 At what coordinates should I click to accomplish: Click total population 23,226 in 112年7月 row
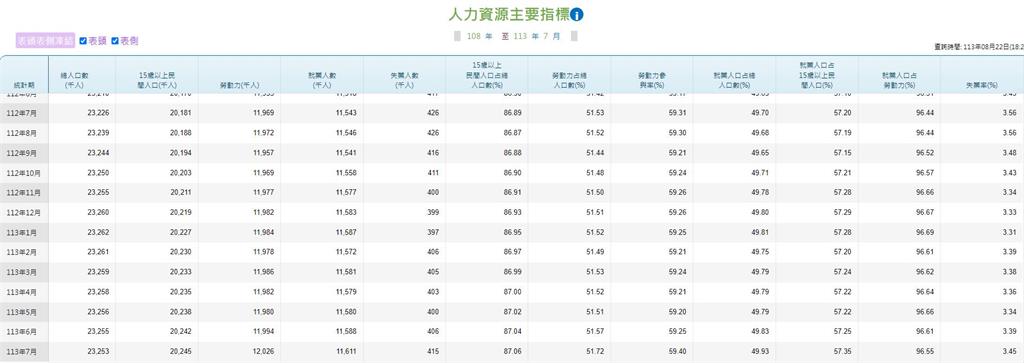(98, 113)
